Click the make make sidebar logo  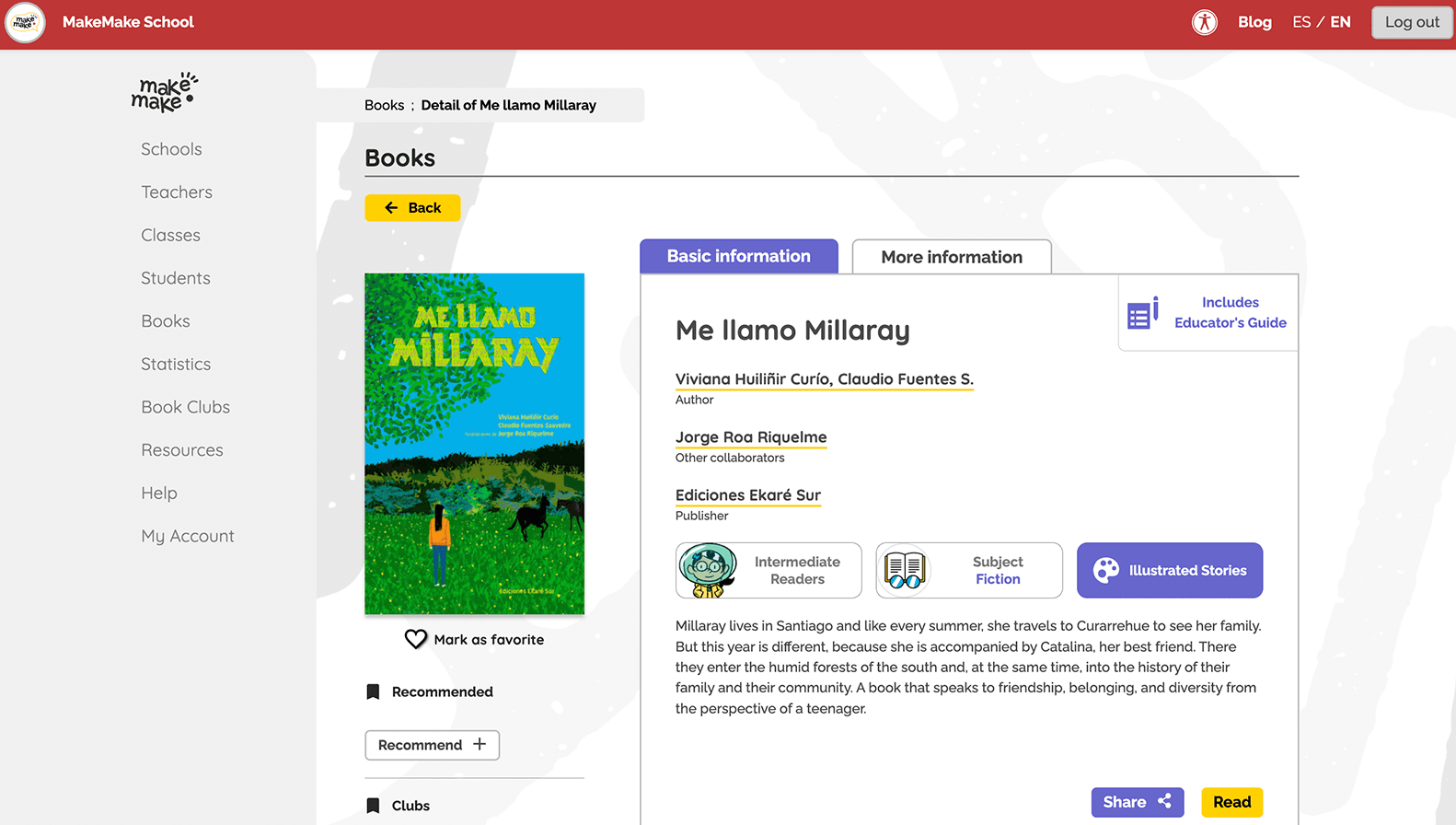click(165, 92)
